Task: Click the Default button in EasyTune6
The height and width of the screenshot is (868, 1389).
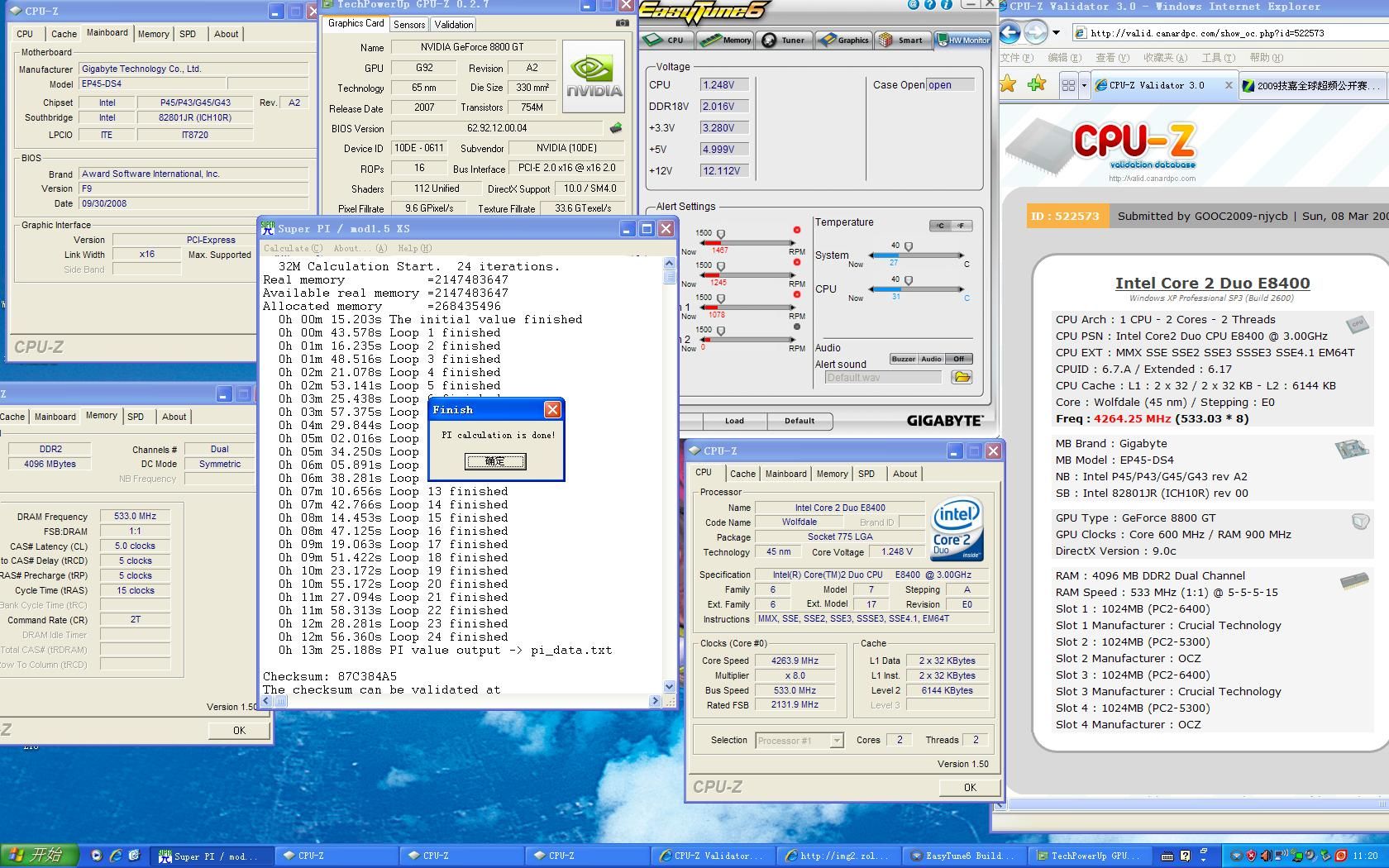Action: point(800,421)
